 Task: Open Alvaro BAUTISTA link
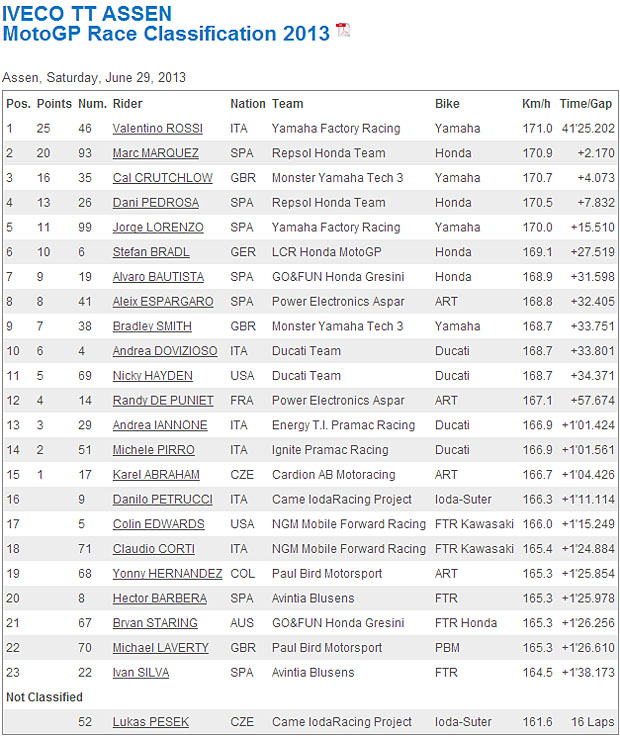pyautogui.click(x=158, y=277)
